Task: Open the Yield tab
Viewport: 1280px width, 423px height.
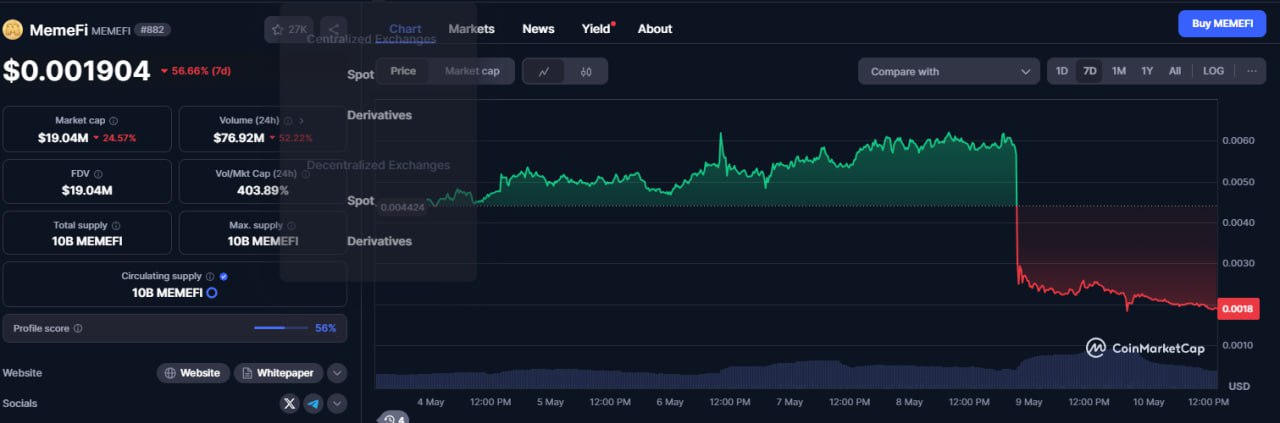Action: tap(596, 29)
